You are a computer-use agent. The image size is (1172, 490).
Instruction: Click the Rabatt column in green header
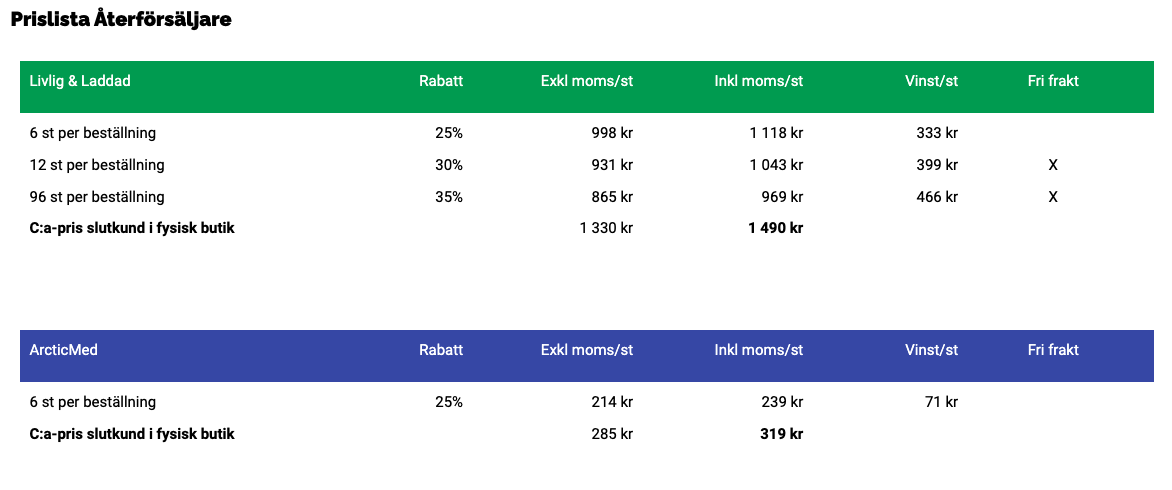tap(441, 81)
